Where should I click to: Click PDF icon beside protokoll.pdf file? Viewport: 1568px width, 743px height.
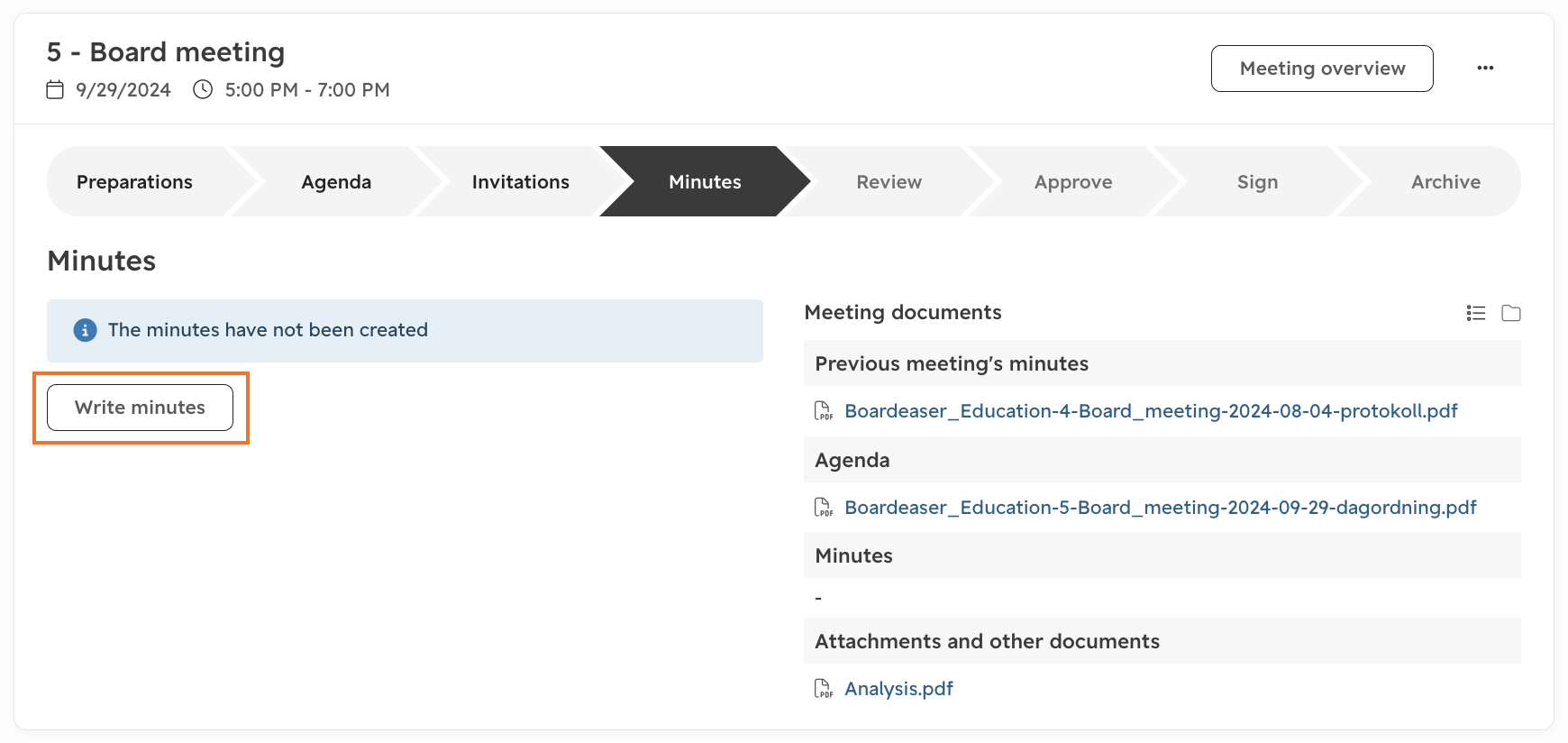[824, 411]
